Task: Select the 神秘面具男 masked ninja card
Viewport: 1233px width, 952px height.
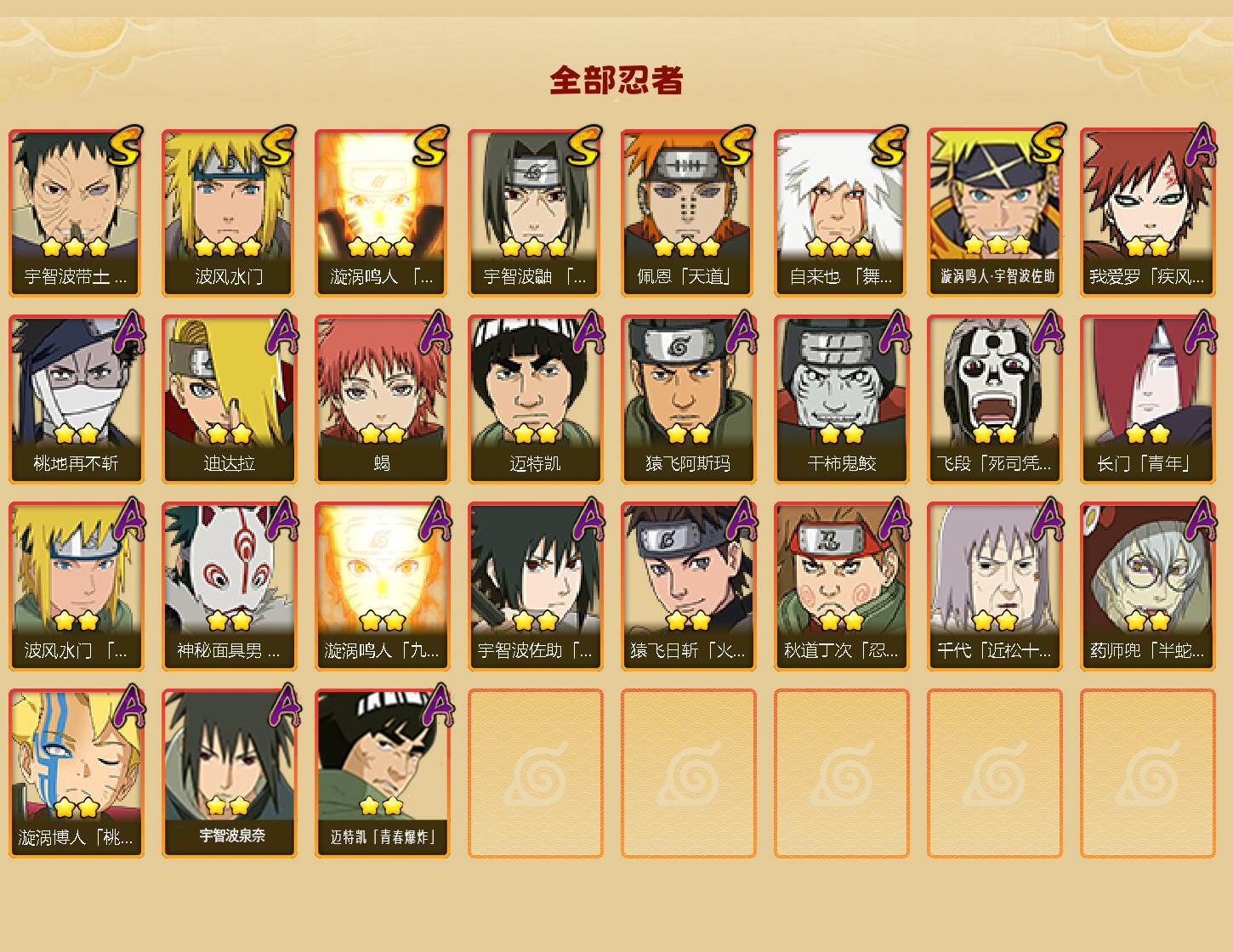Action: (x=229, y=586)
